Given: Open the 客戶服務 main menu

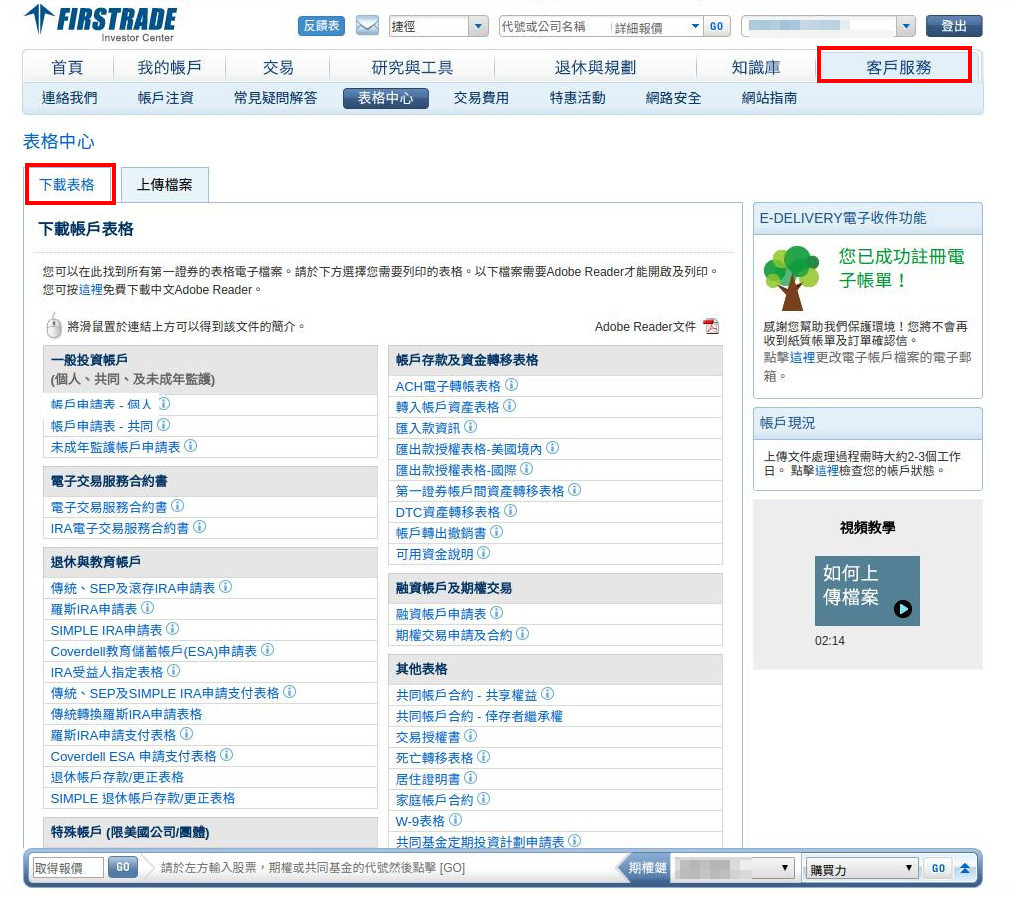Looking at the screenshot, I should [x=898, y=67].
